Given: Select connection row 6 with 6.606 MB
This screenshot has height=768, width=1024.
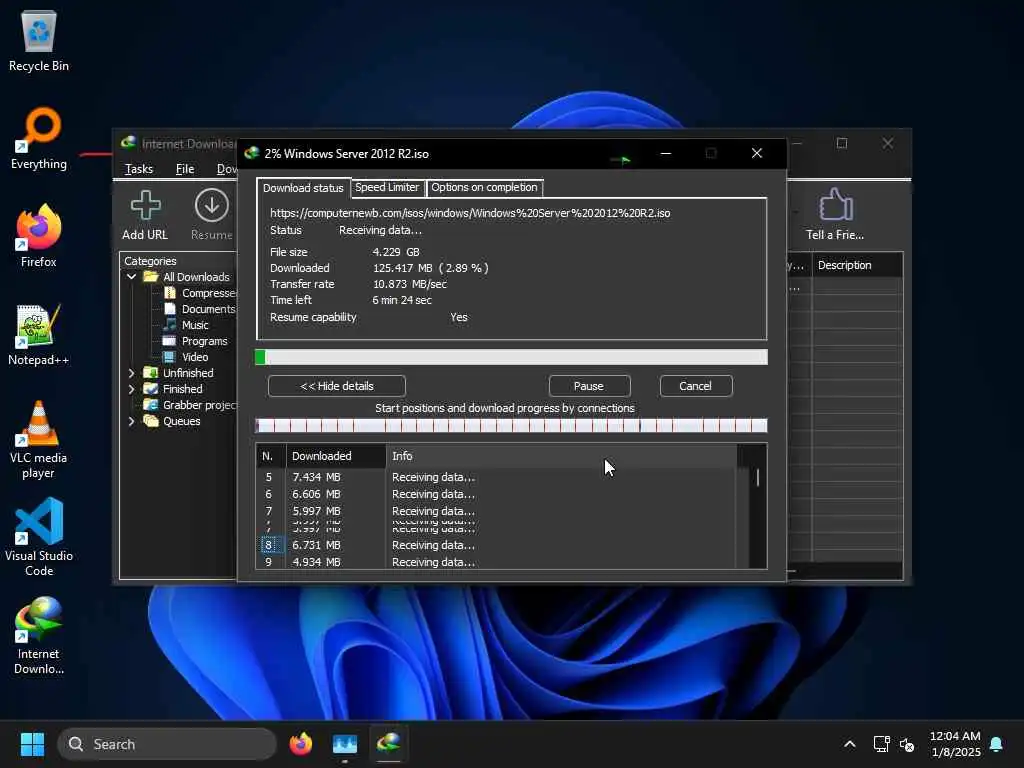Looking at the screenshot, I should click(x=496, y=494).
